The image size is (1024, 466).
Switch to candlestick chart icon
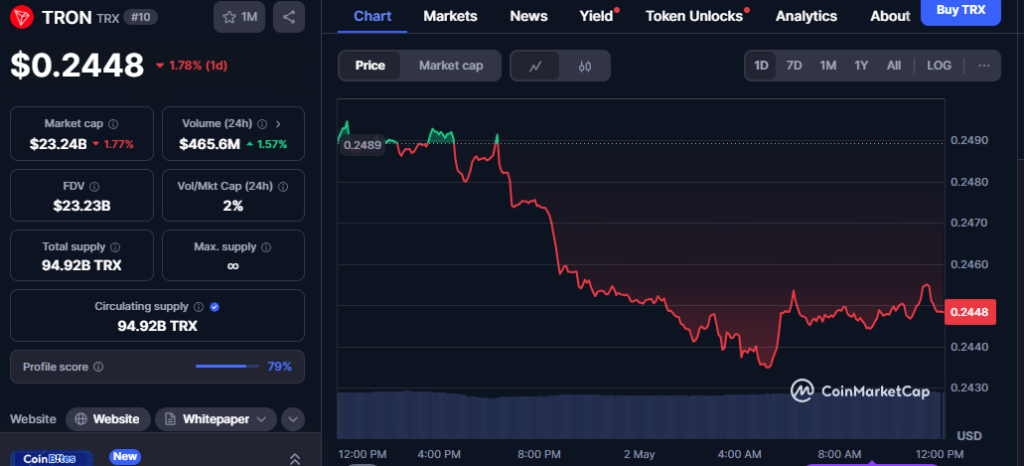584,66
